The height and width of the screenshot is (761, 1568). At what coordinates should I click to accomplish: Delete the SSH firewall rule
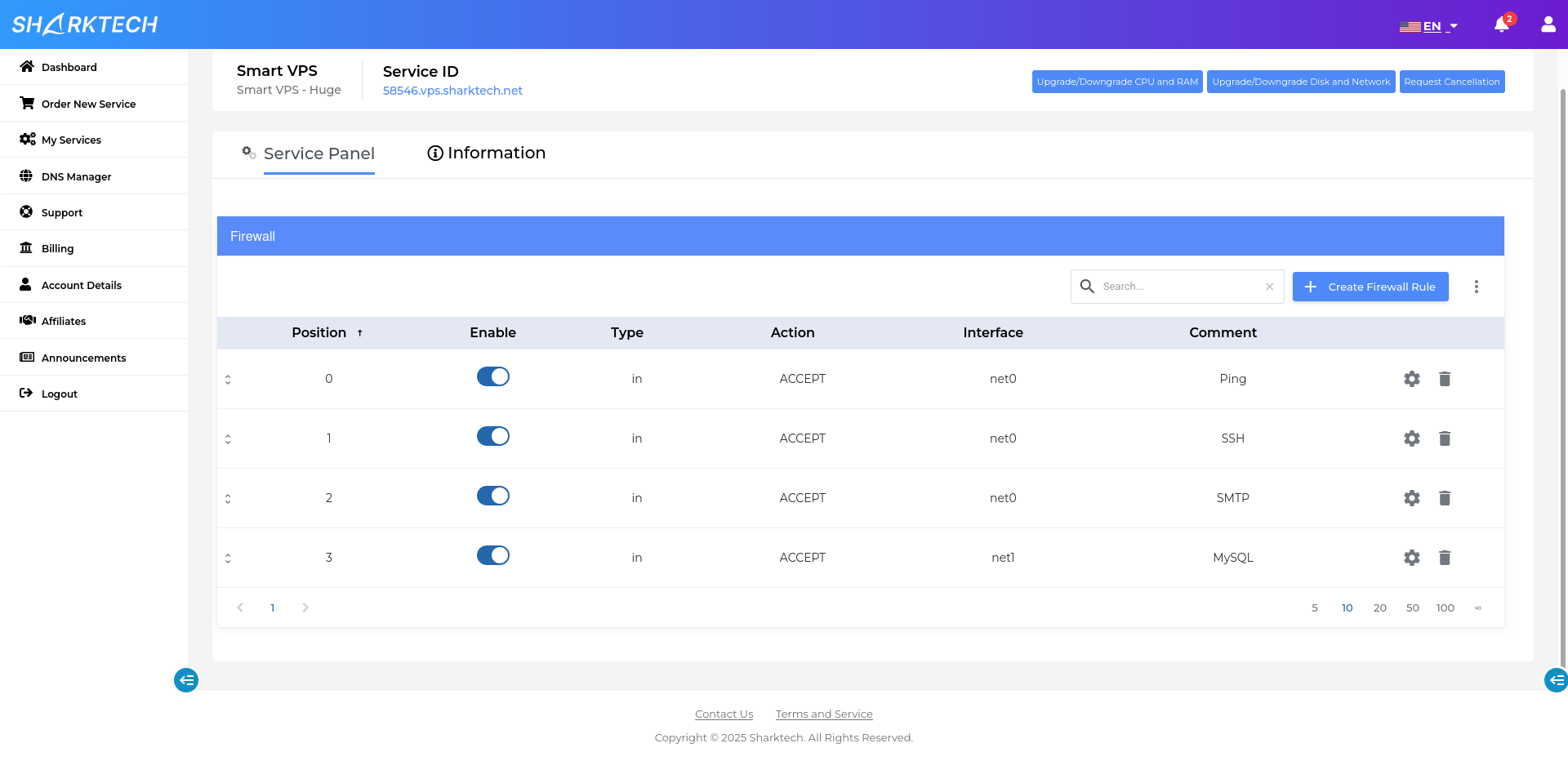tap(1444, 438)
